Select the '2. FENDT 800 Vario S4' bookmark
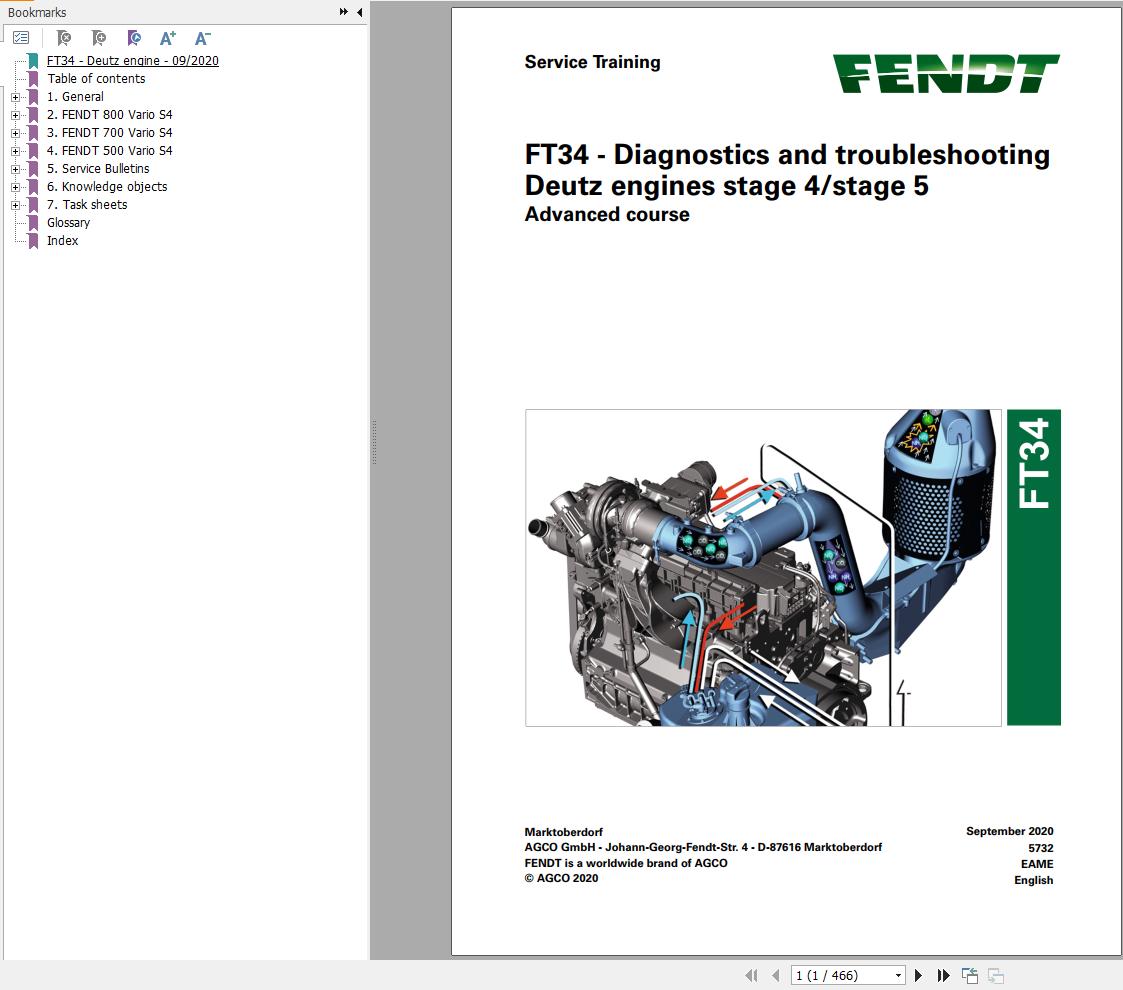This screenshot has height=990, width=1123. [x=110, y=115]
